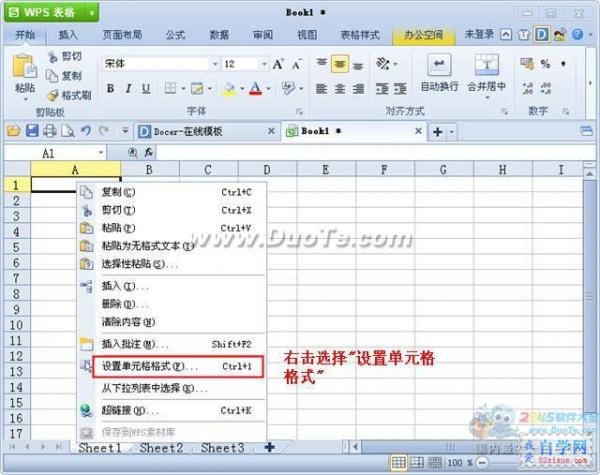Toggle middle vertical alignment
This screenshot has width=600, height=475.
tap(339, 64)
